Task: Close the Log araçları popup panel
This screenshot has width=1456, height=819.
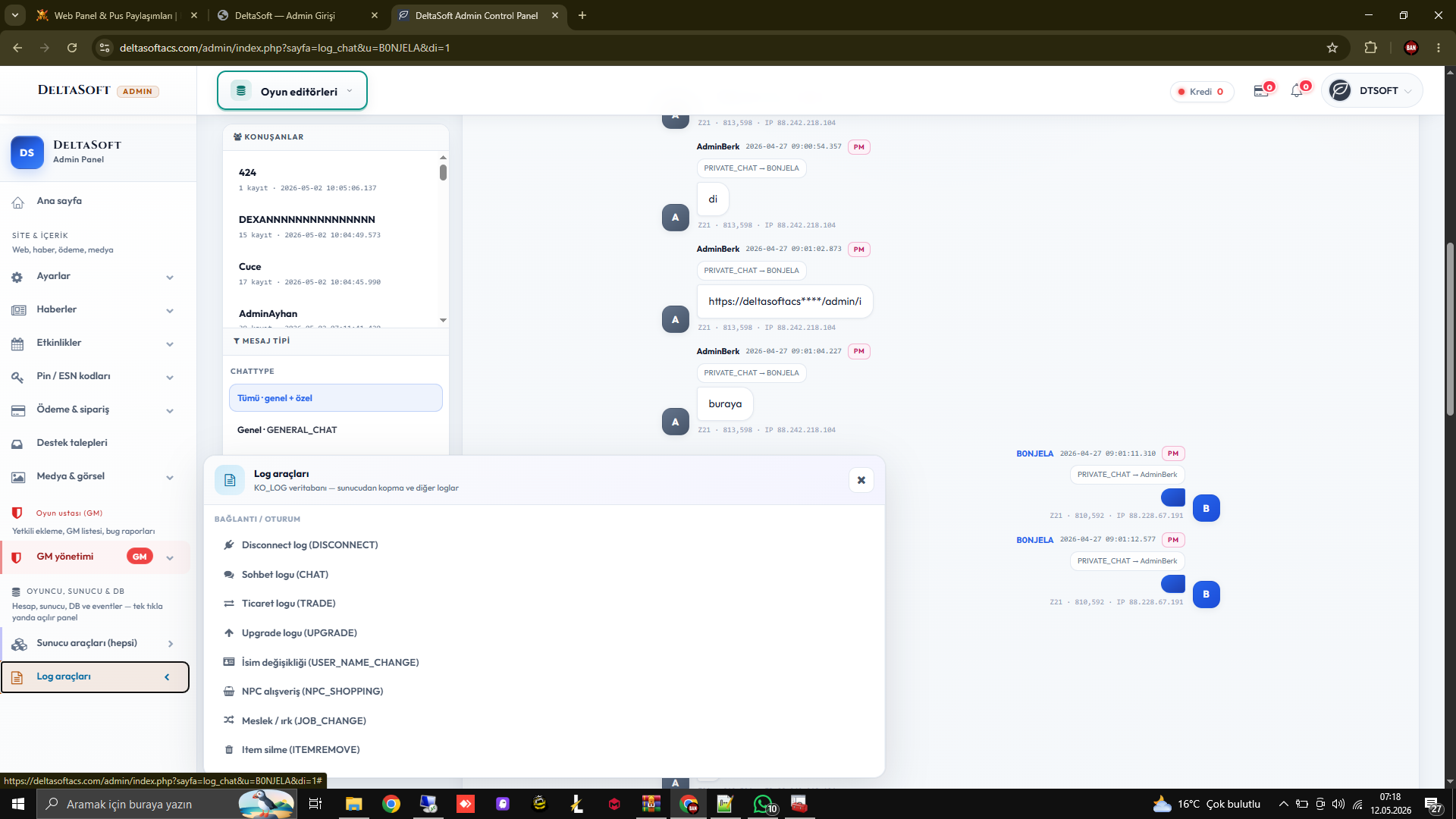Action: click(x=861, y=480)
